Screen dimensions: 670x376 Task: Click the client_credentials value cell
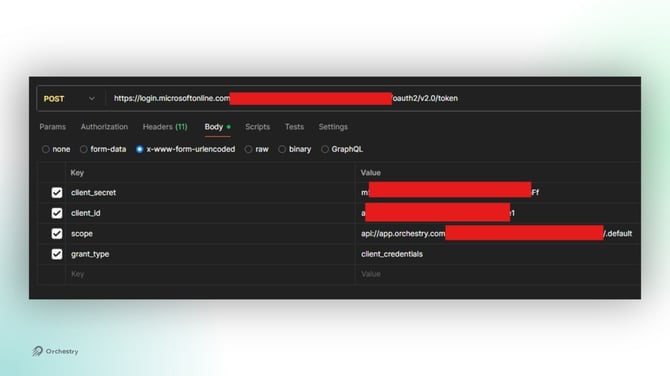[x=498, y=254]
